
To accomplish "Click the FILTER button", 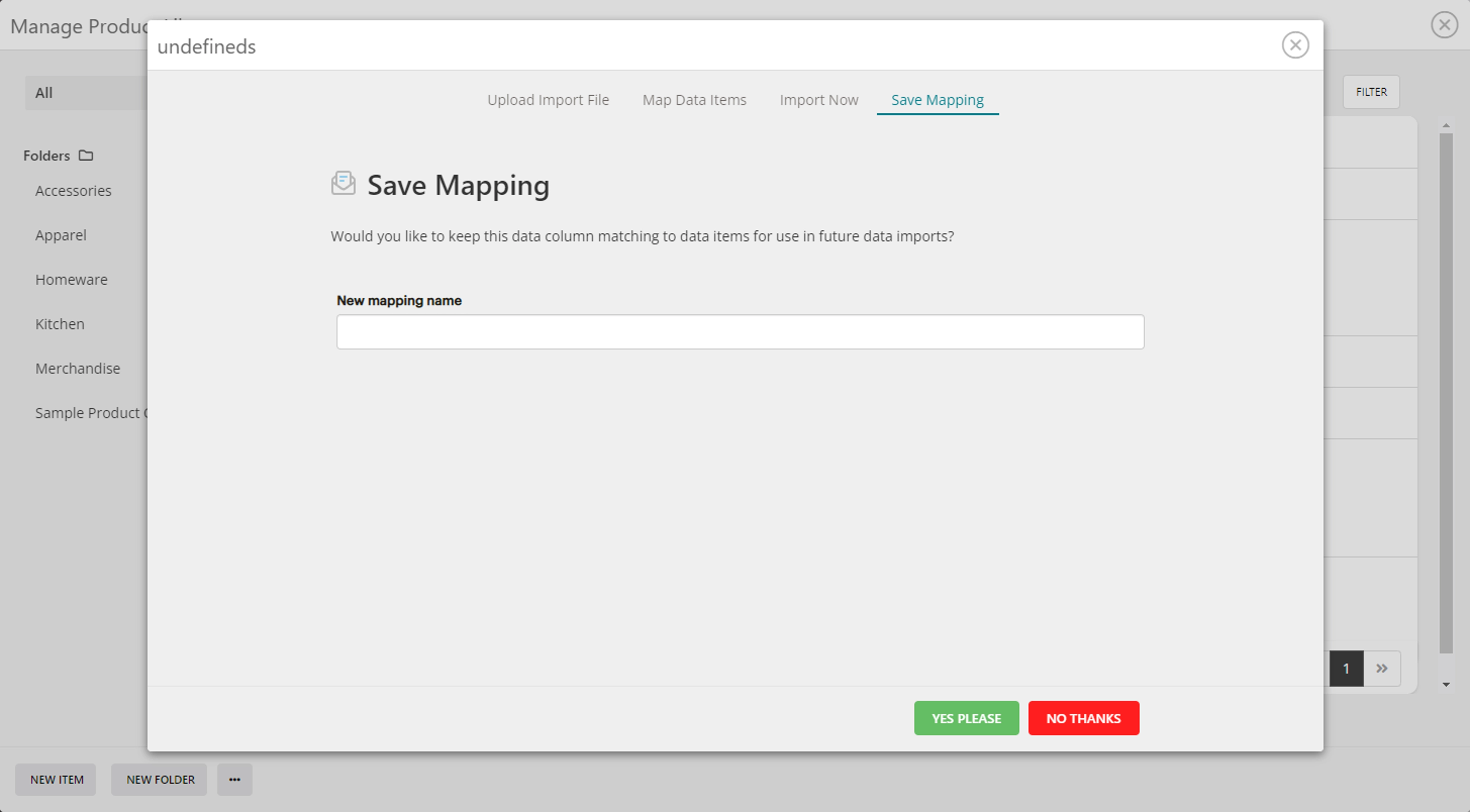I will point(1371,92).
